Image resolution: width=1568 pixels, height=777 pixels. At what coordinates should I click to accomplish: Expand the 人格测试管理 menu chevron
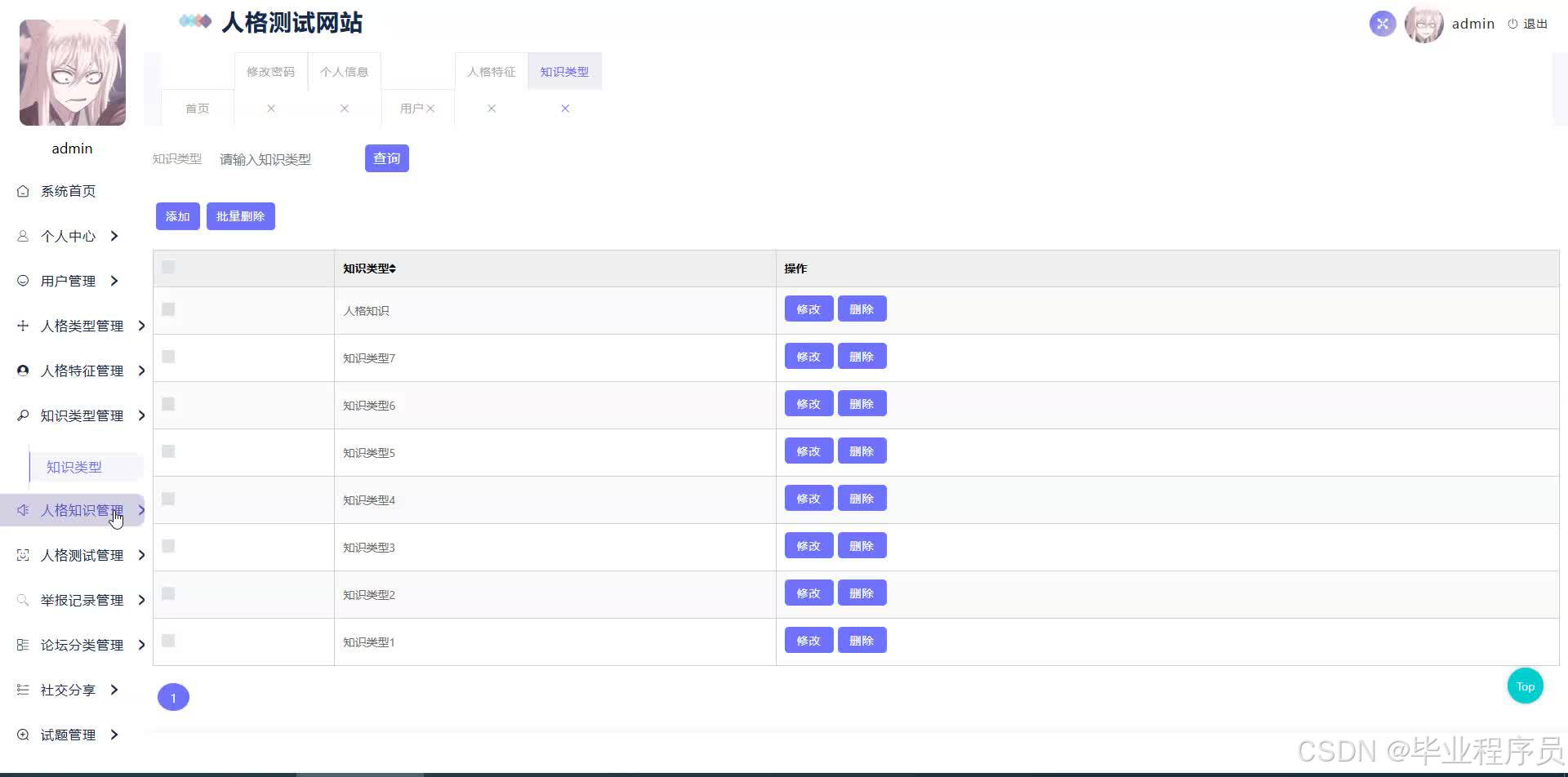point(141,555)
